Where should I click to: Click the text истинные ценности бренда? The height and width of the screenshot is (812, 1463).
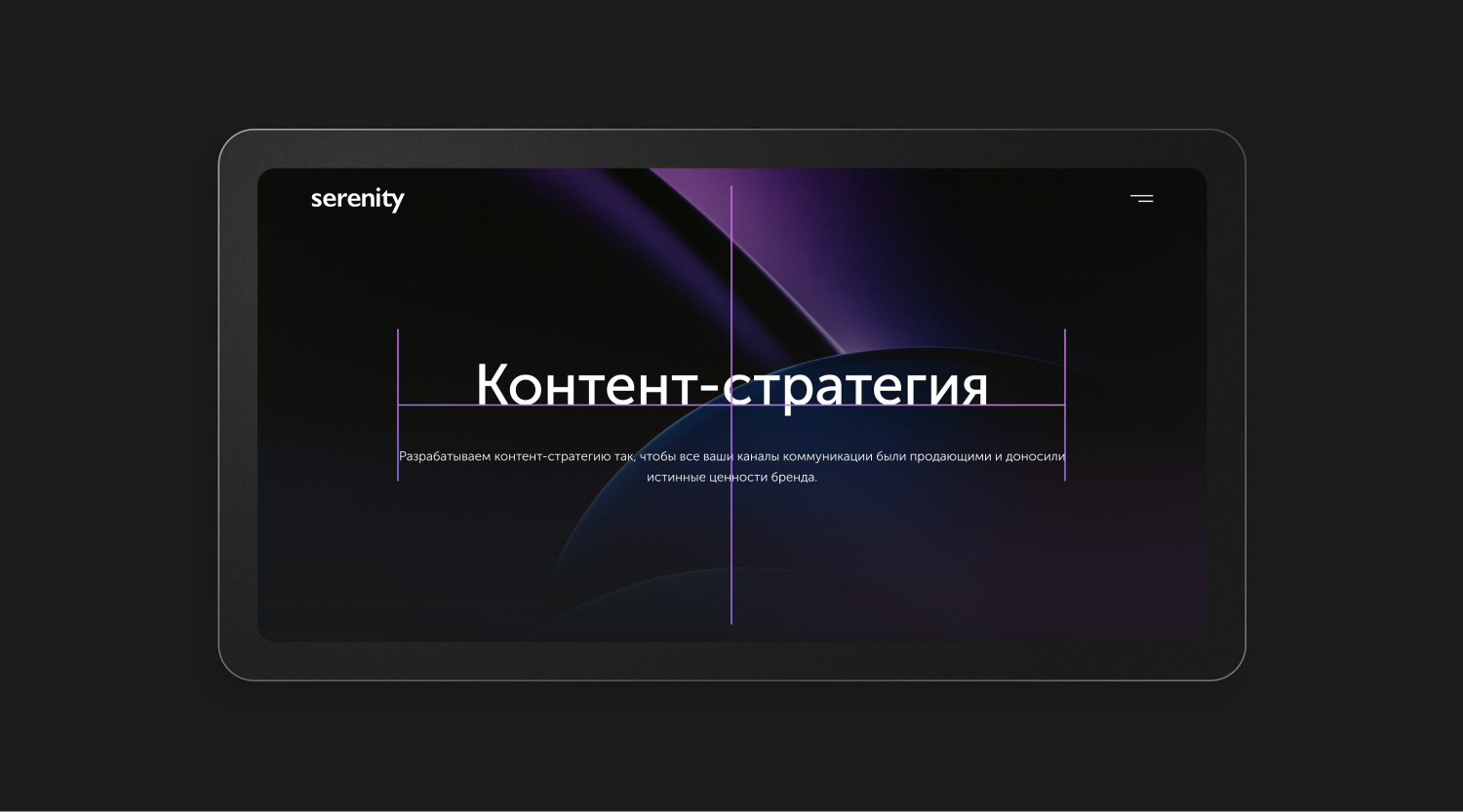click(731, 478)
